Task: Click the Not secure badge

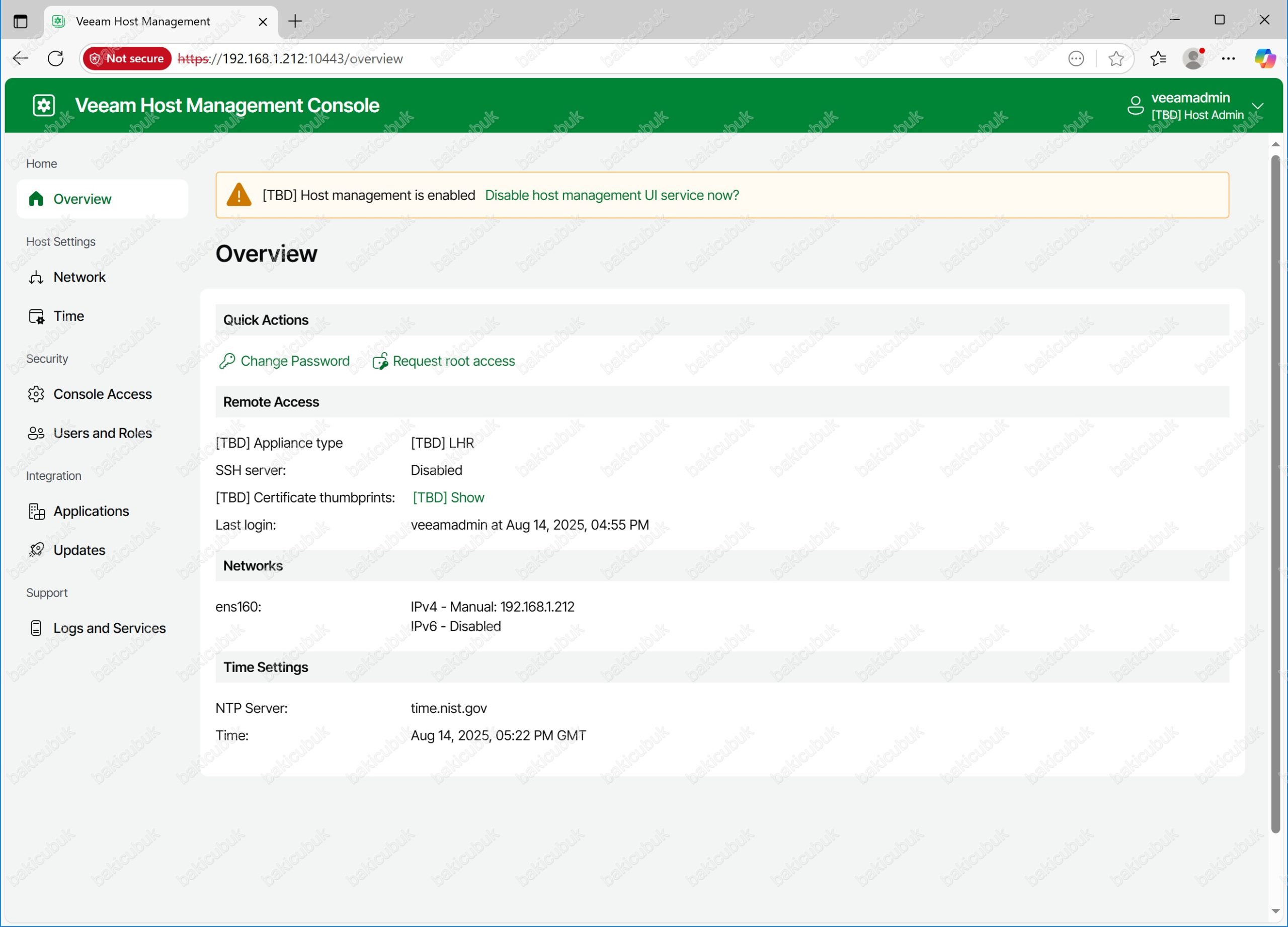Action: click(x=127, y=58)
